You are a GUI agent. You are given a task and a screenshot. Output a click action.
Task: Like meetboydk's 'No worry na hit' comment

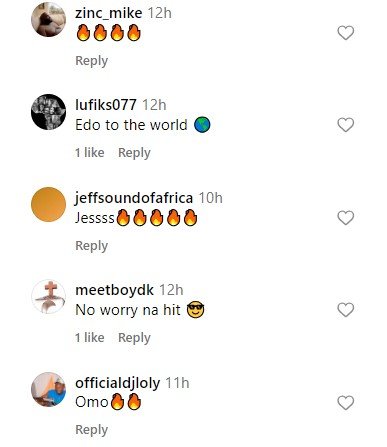pyautogui.click(x=345, y=310)
